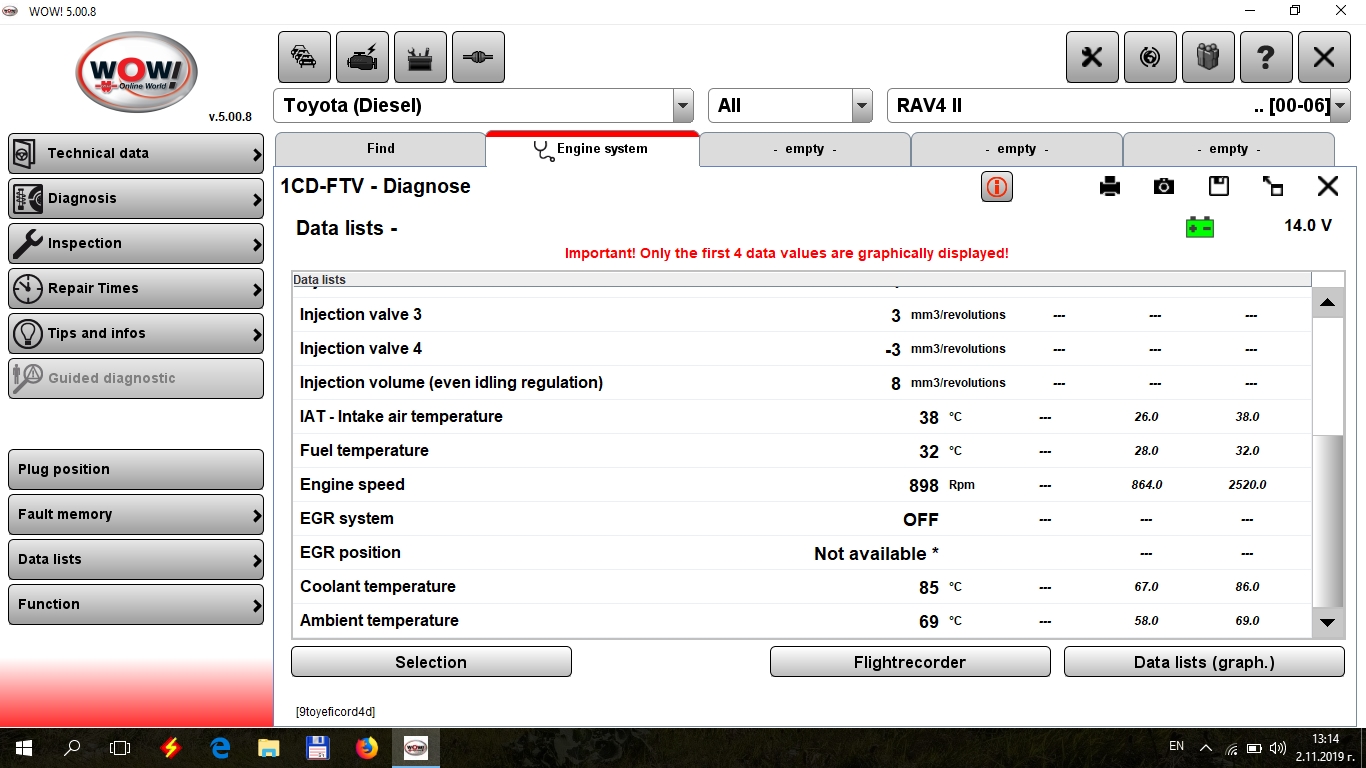This screenshot has height=768, width=1366.
Task: Open the All model filter dropdown
Action: [x=862, y=106]
